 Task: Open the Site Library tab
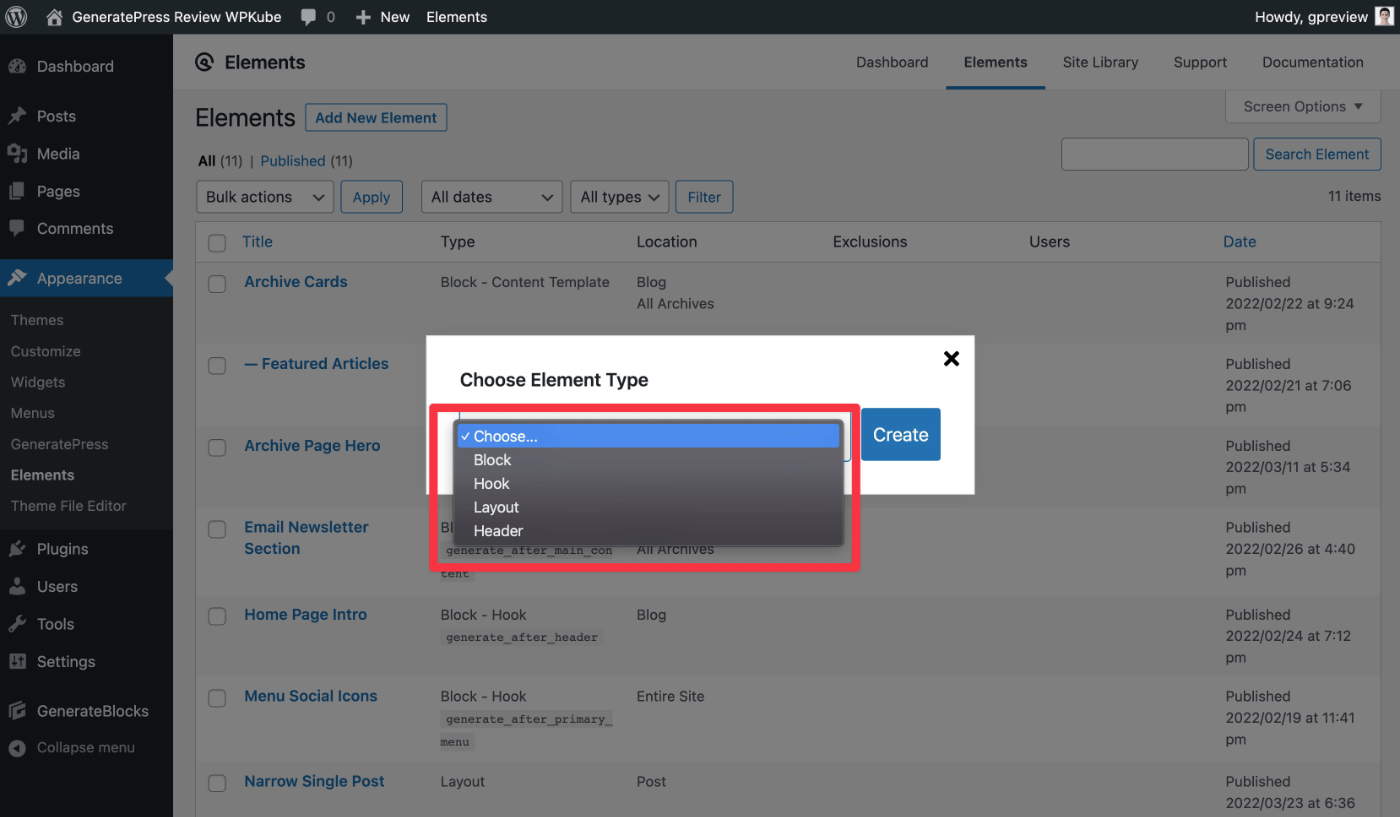[1100, 62]
